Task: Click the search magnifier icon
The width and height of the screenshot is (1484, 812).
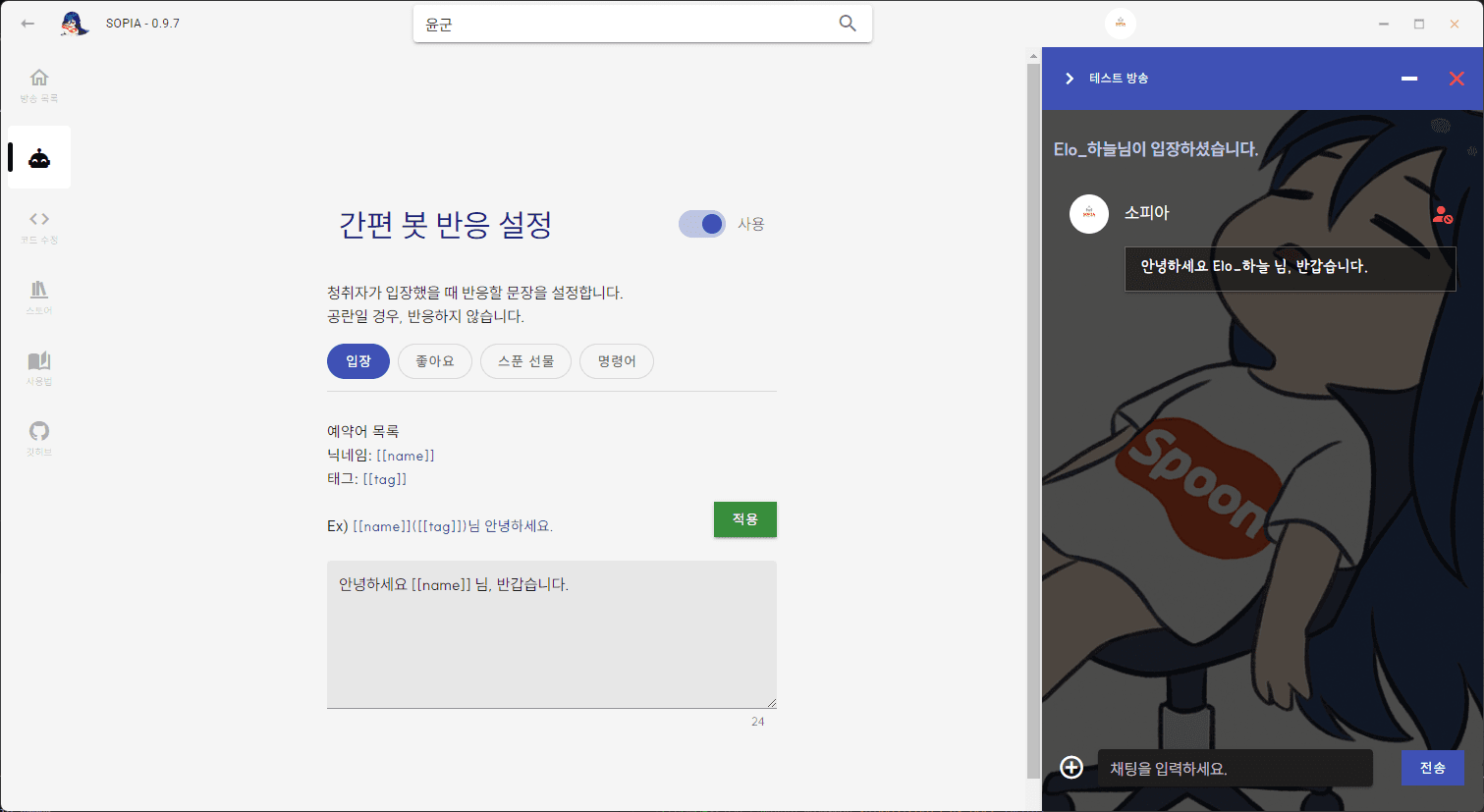Action: click(848, 24)
